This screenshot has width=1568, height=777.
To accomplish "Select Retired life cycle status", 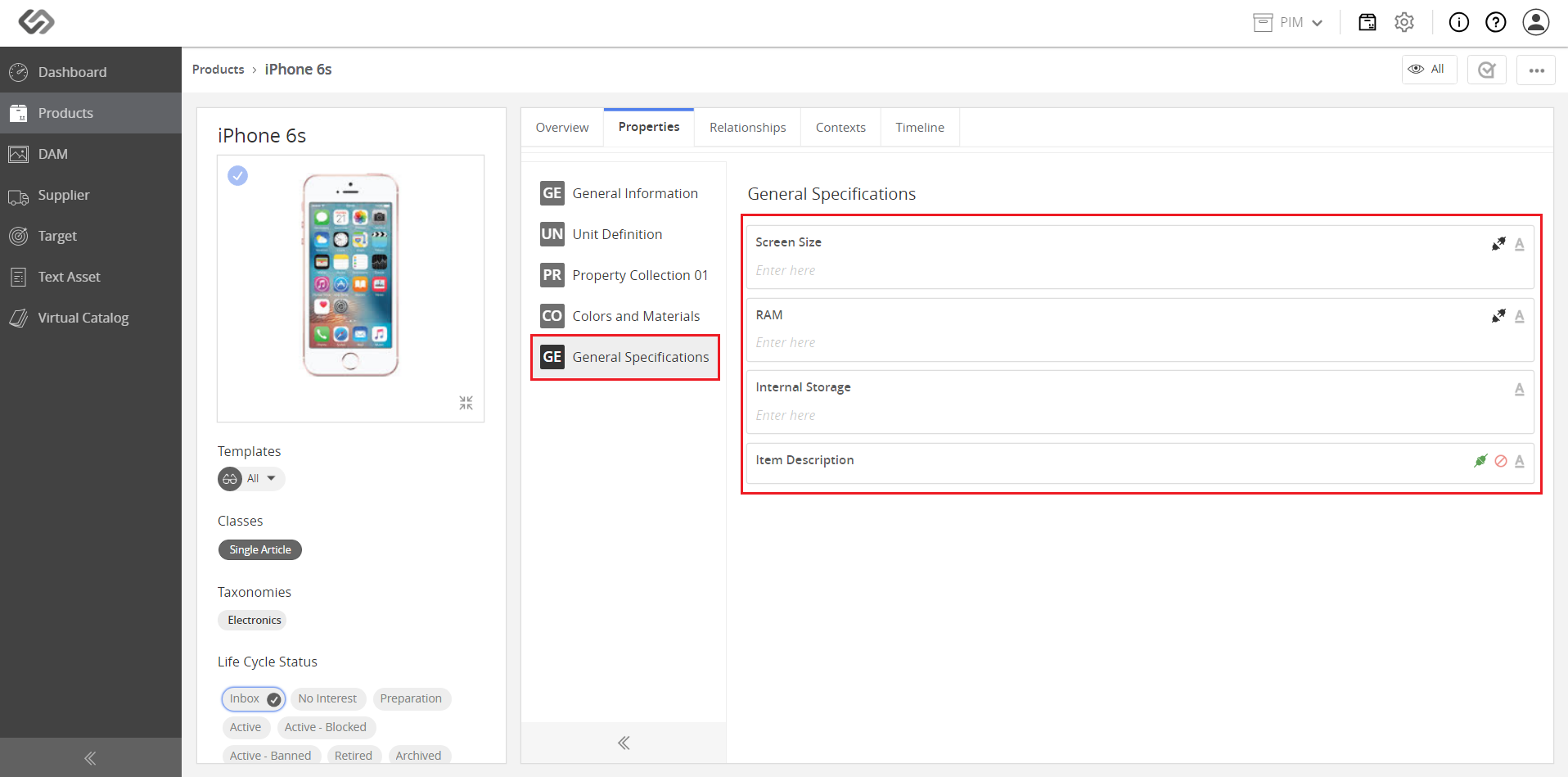I will 354,756.
